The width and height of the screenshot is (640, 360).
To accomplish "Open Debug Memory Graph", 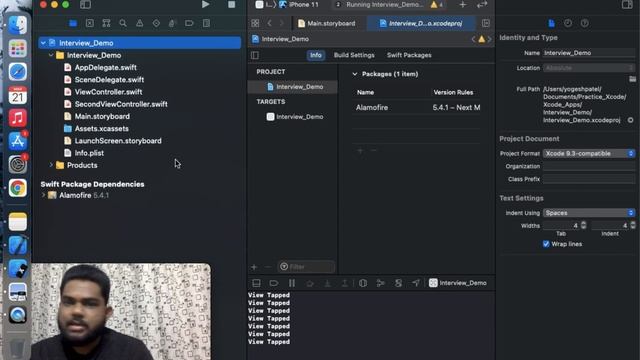I will coord(380,283).
